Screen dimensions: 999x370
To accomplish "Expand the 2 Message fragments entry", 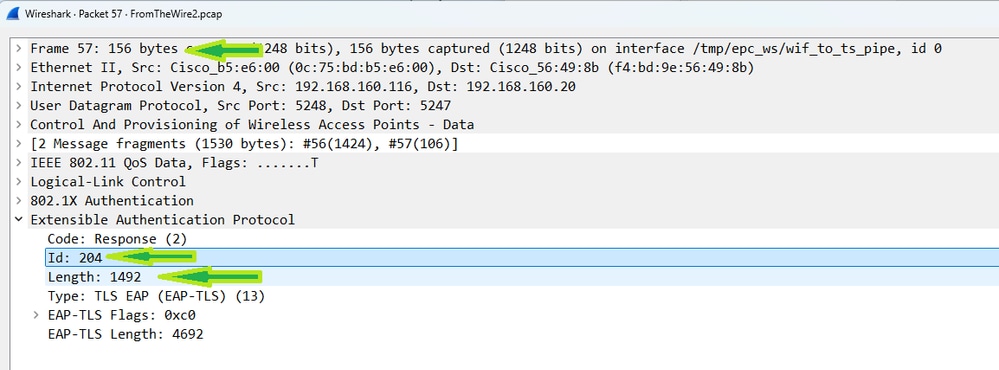I will coord(20,144).
